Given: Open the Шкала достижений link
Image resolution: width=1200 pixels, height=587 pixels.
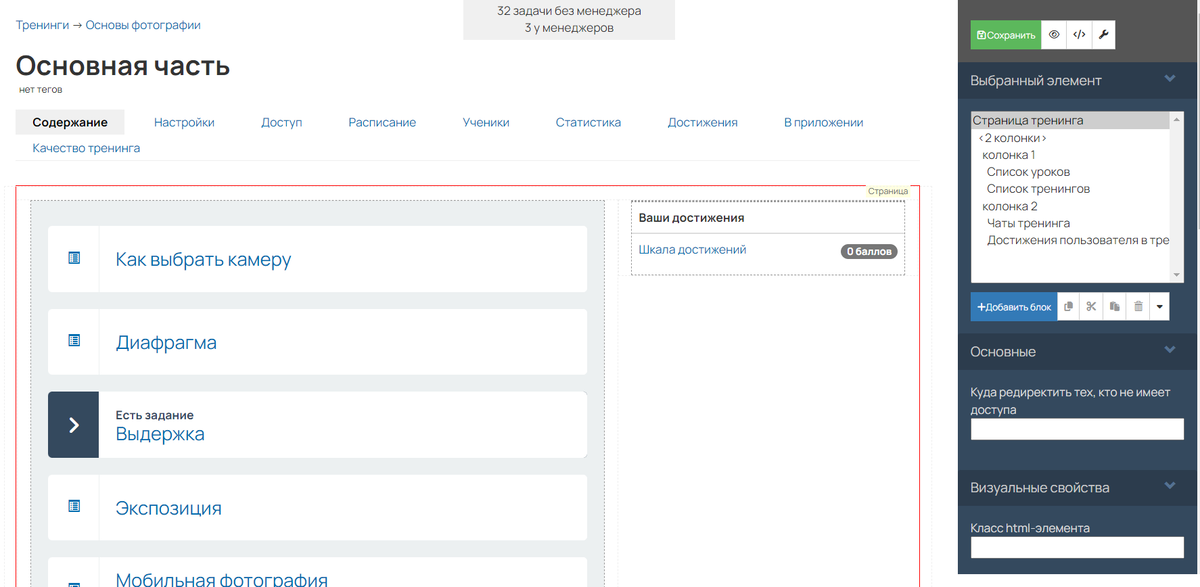Looking at the screenshot, I should (x=692, y=250).
